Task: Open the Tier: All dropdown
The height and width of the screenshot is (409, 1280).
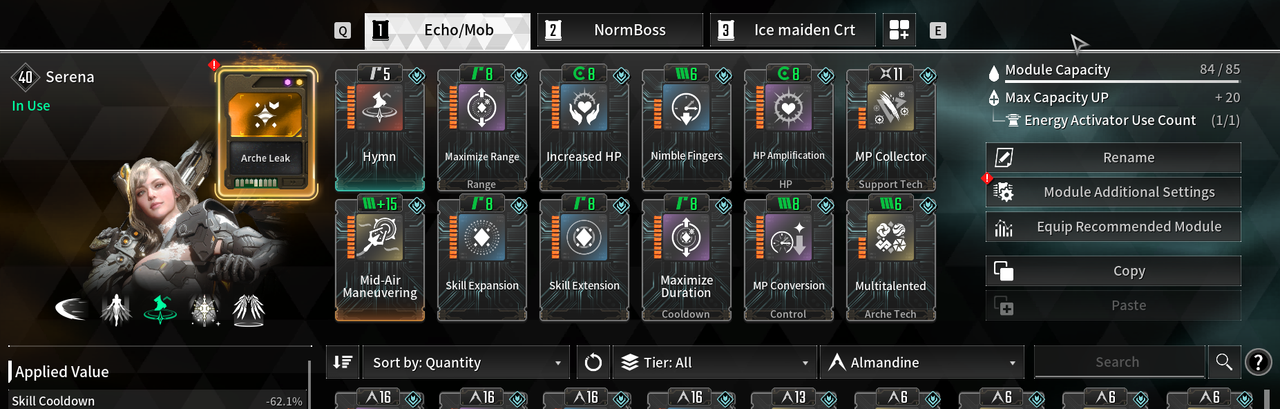Action: click(714, 362)
